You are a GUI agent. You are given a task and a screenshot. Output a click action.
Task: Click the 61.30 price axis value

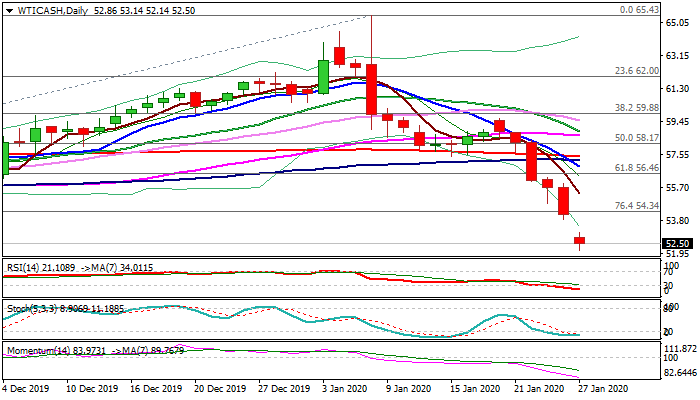[x=677, y=88]
